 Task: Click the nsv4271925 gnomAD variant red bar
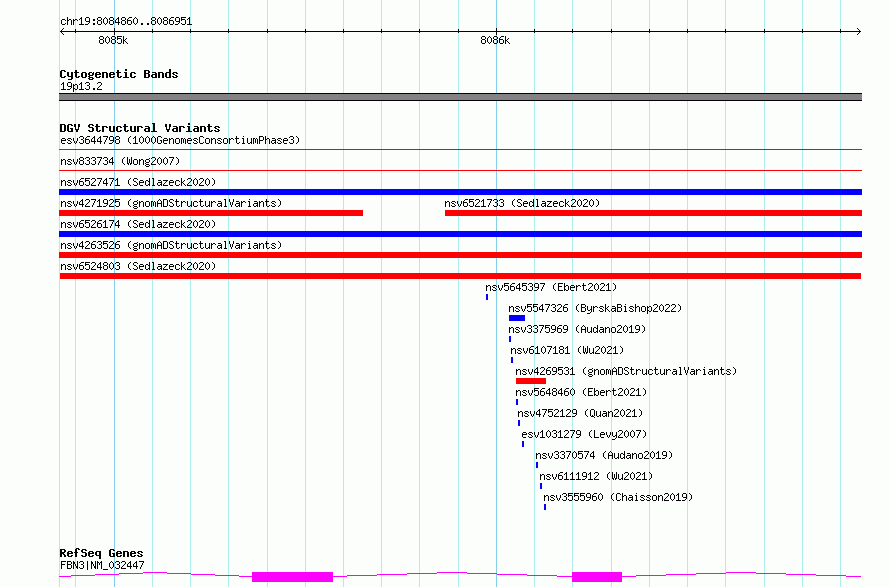(211, 213)
